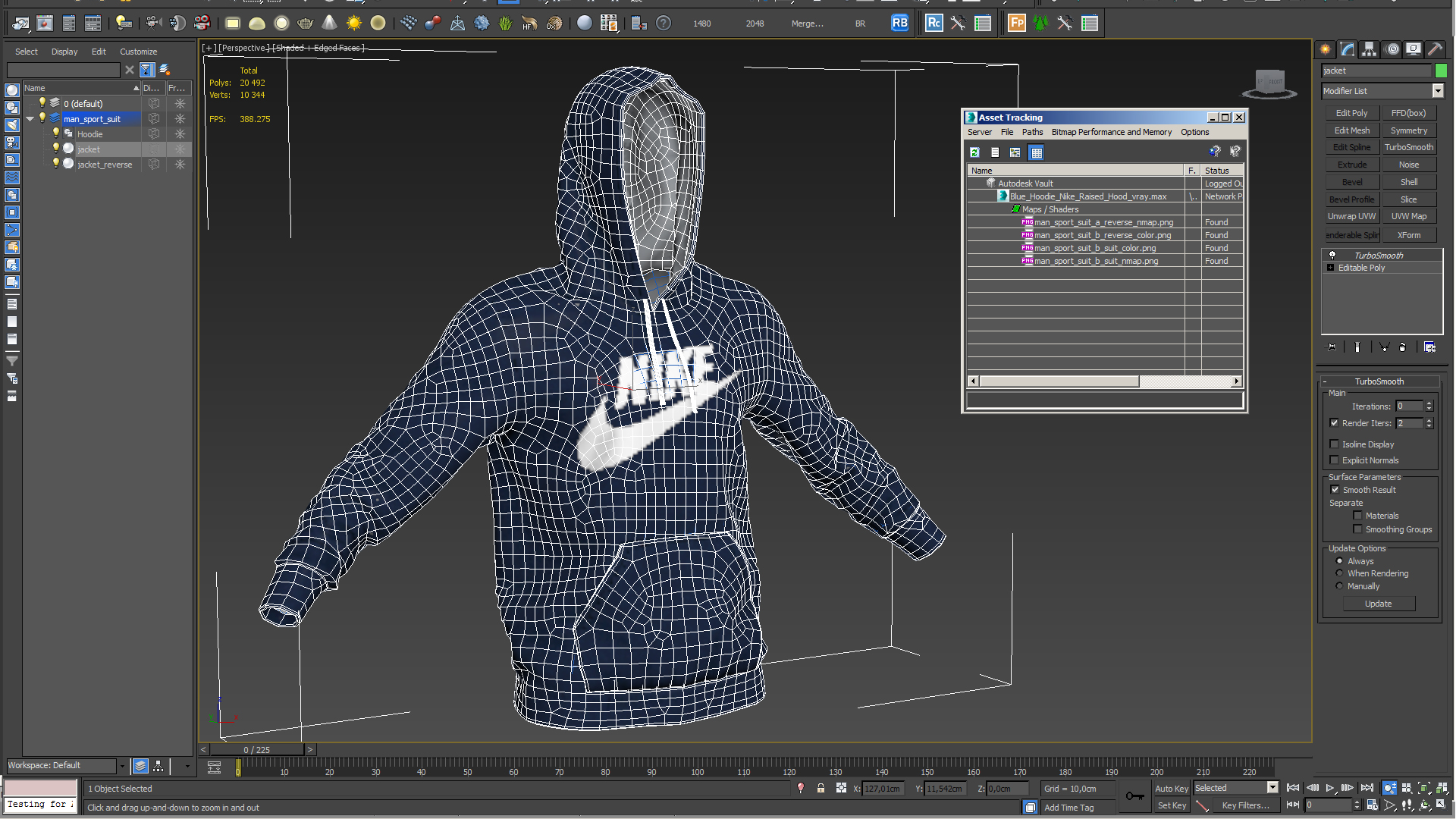
Task: Toggle TurboSmooth modifier lightbulb in stack
Action: [1332, 256]
